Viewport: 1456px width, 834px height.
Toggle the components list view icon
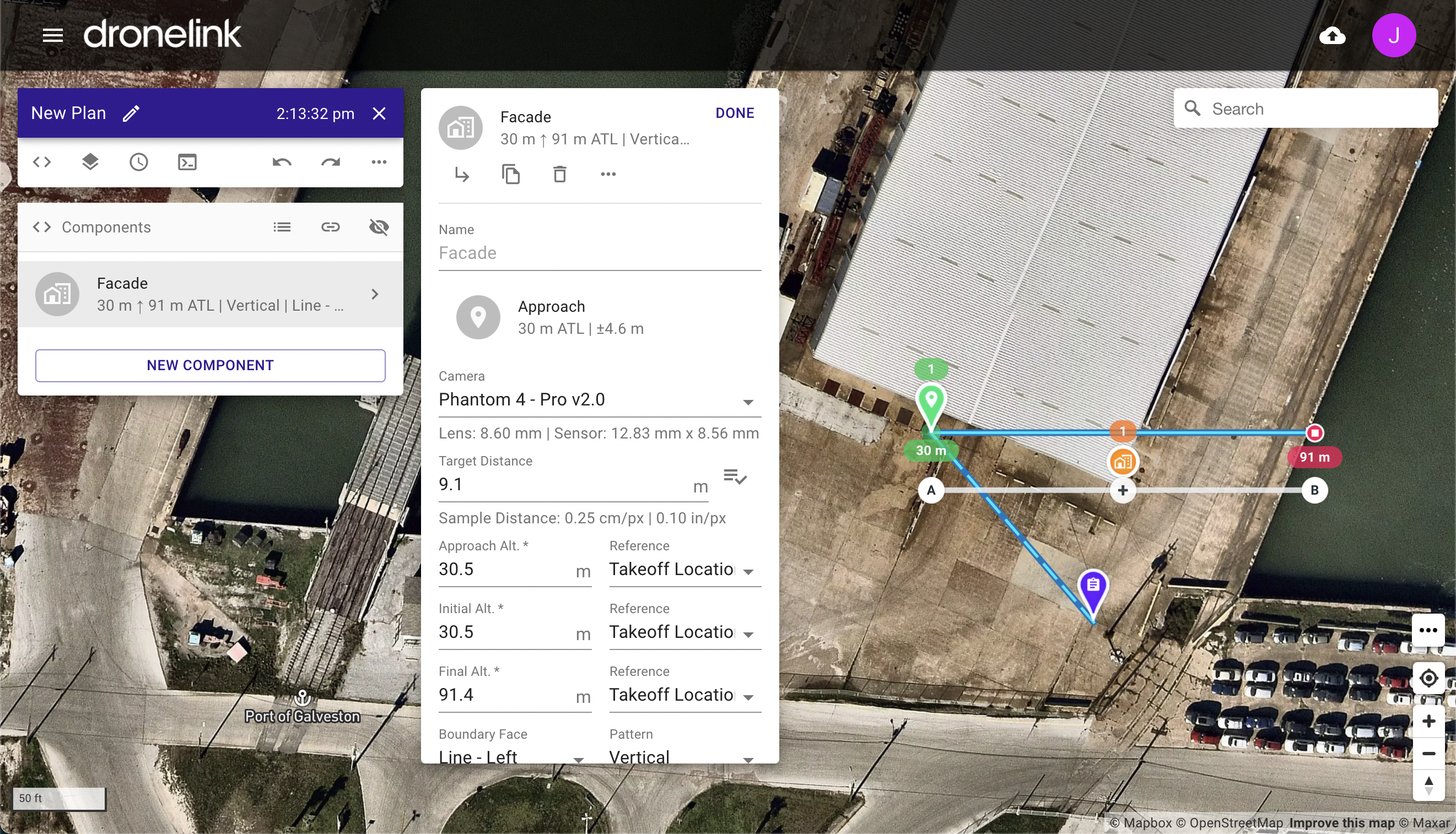(282, 228)
